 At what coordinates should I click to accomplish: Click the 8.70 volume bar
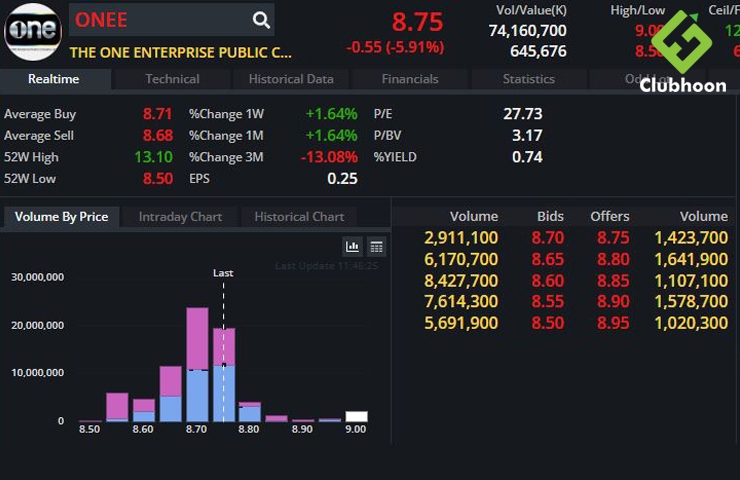click(x=197, y=364)
